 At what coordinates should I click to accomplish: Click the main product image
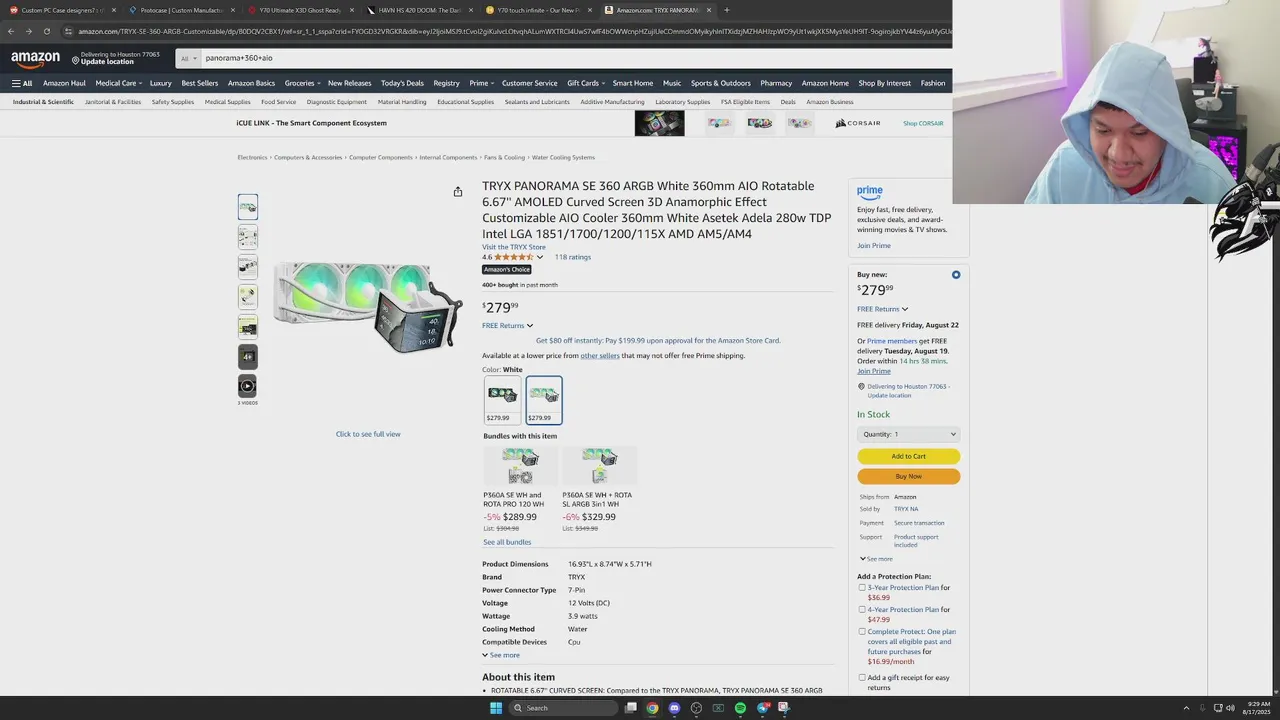[368, 305]
